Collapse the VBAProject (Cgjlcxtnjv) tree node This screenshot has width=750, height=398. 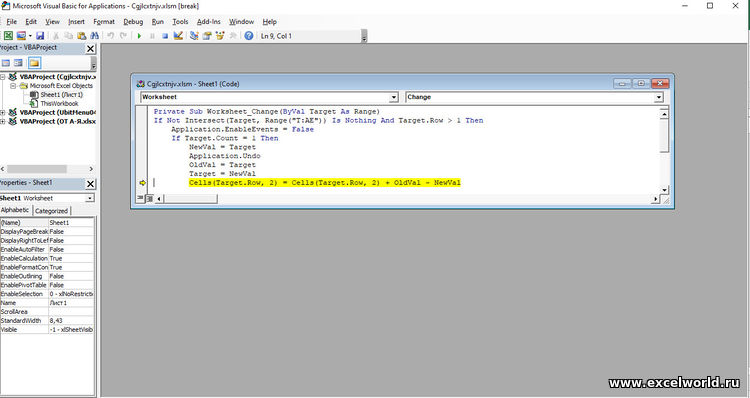coord(2,77)
